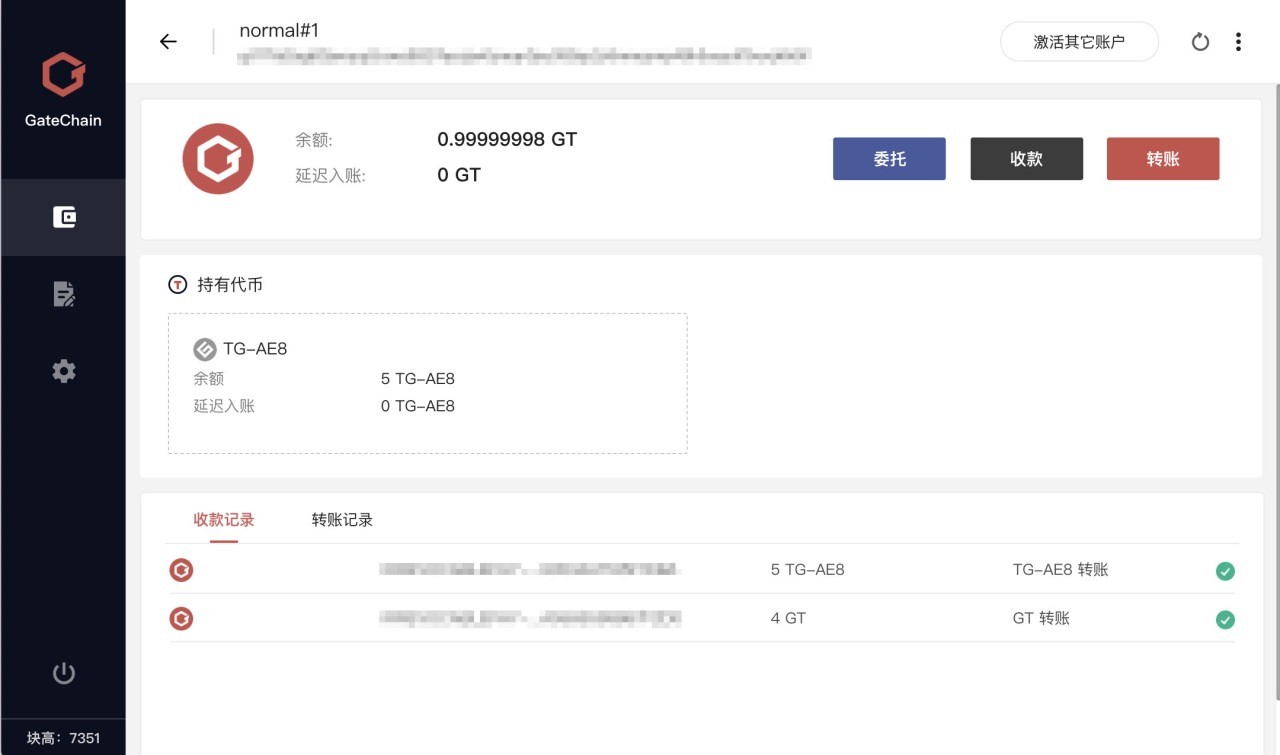Screen dimensions: 1280x755
Task: Refresh the account with circular arrow icon
Action: [1201, 42]
